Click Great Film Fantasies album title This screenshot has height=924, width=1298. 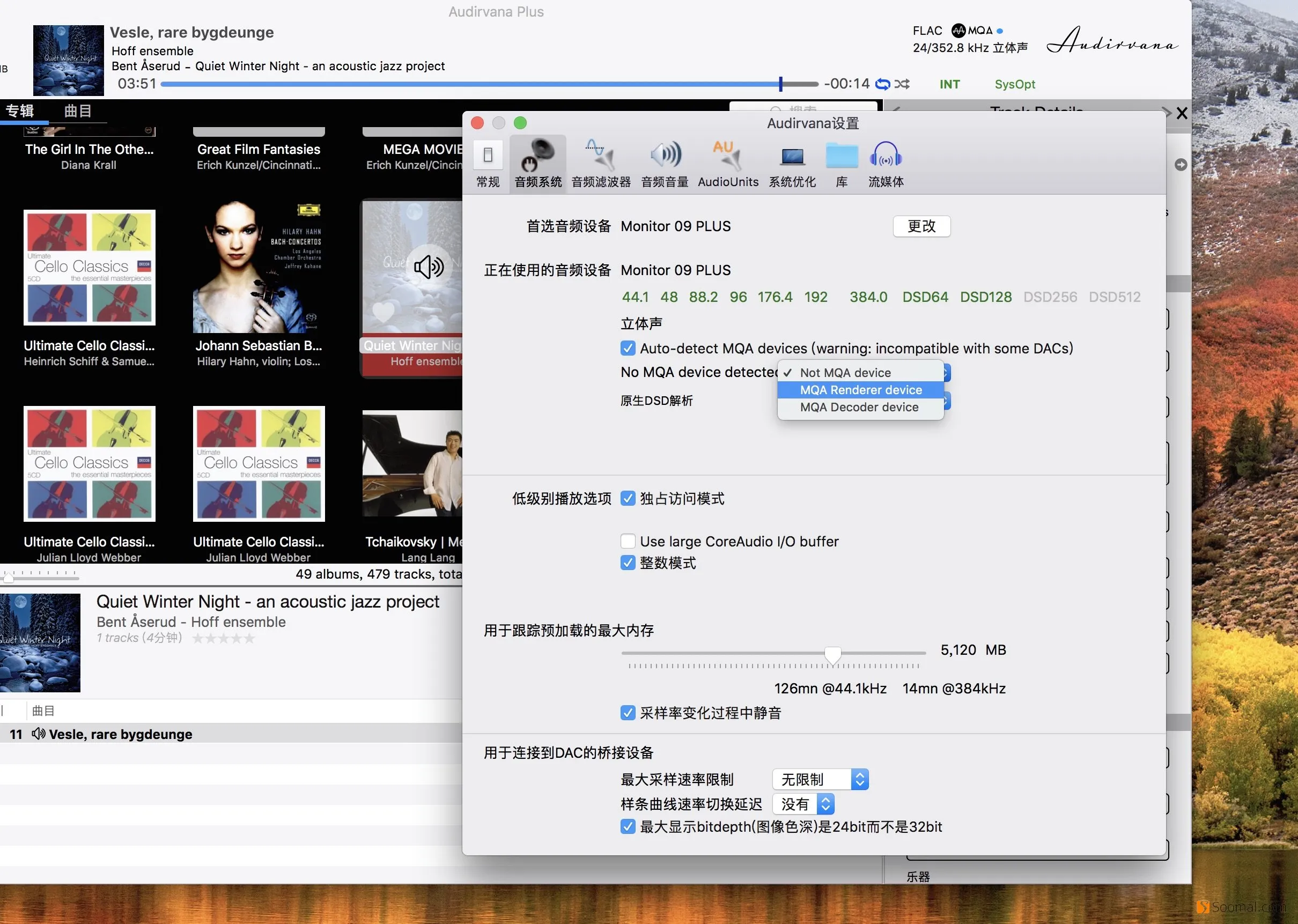[259, 150]
